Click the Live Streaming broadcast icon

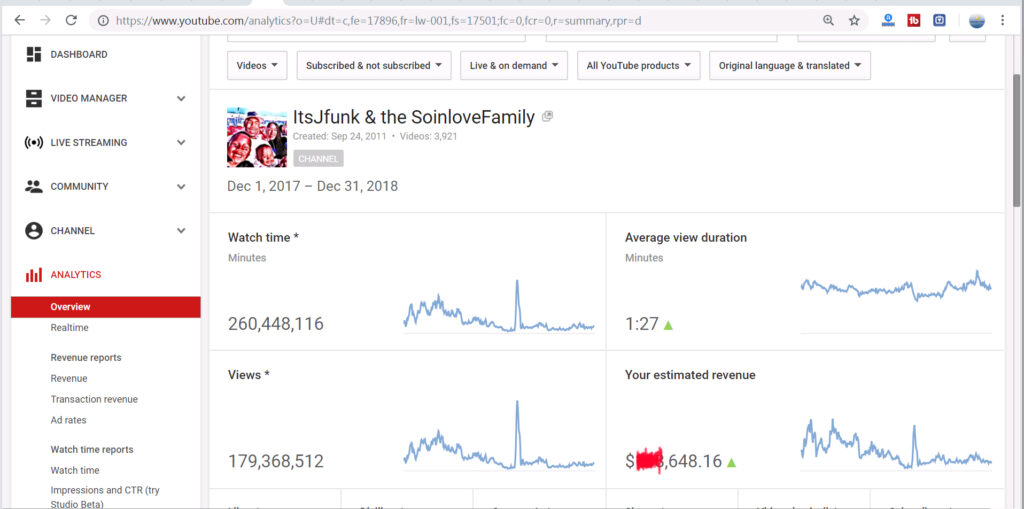point(34,143)
